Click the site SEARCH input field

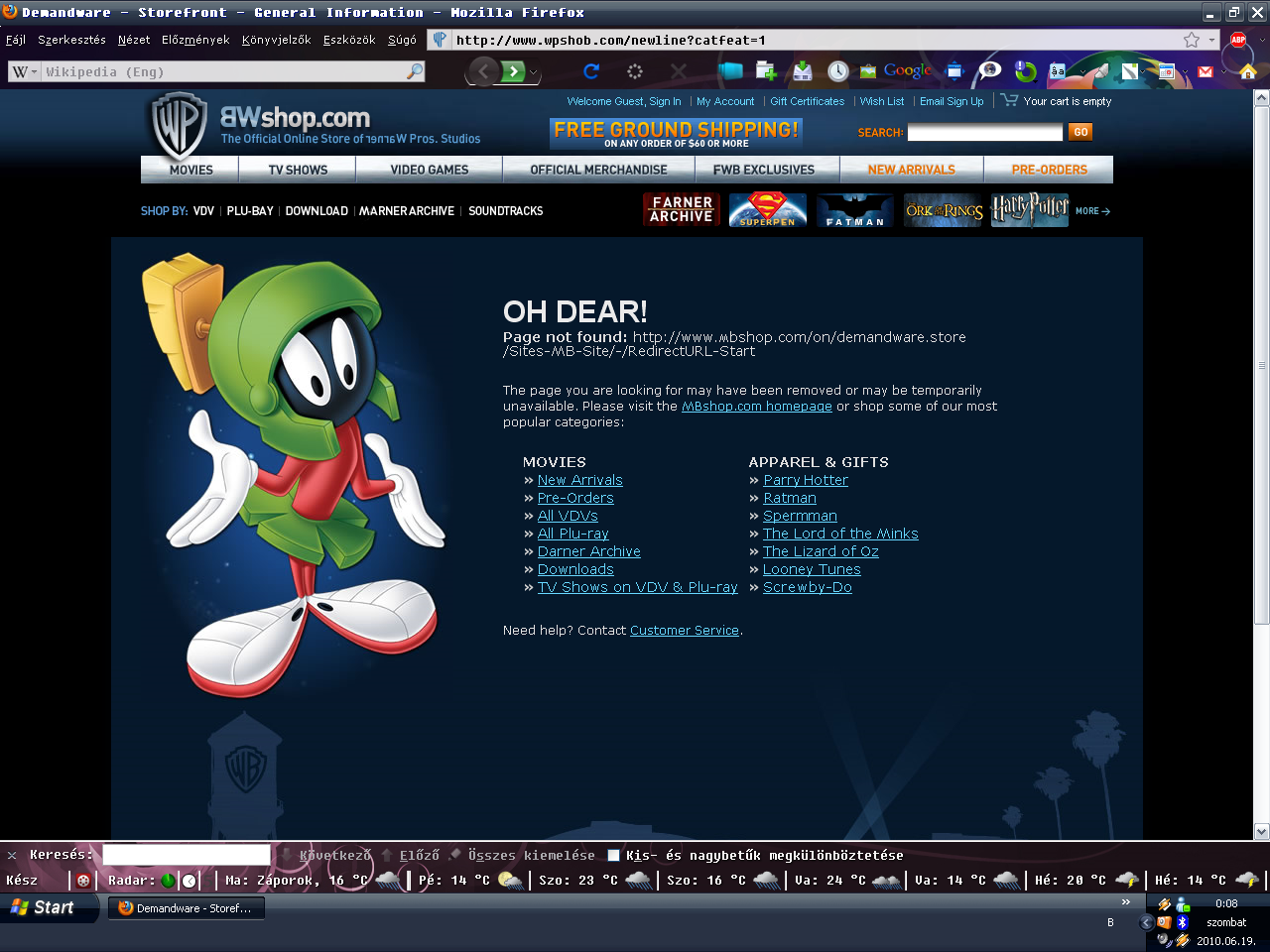click(984, 132)
